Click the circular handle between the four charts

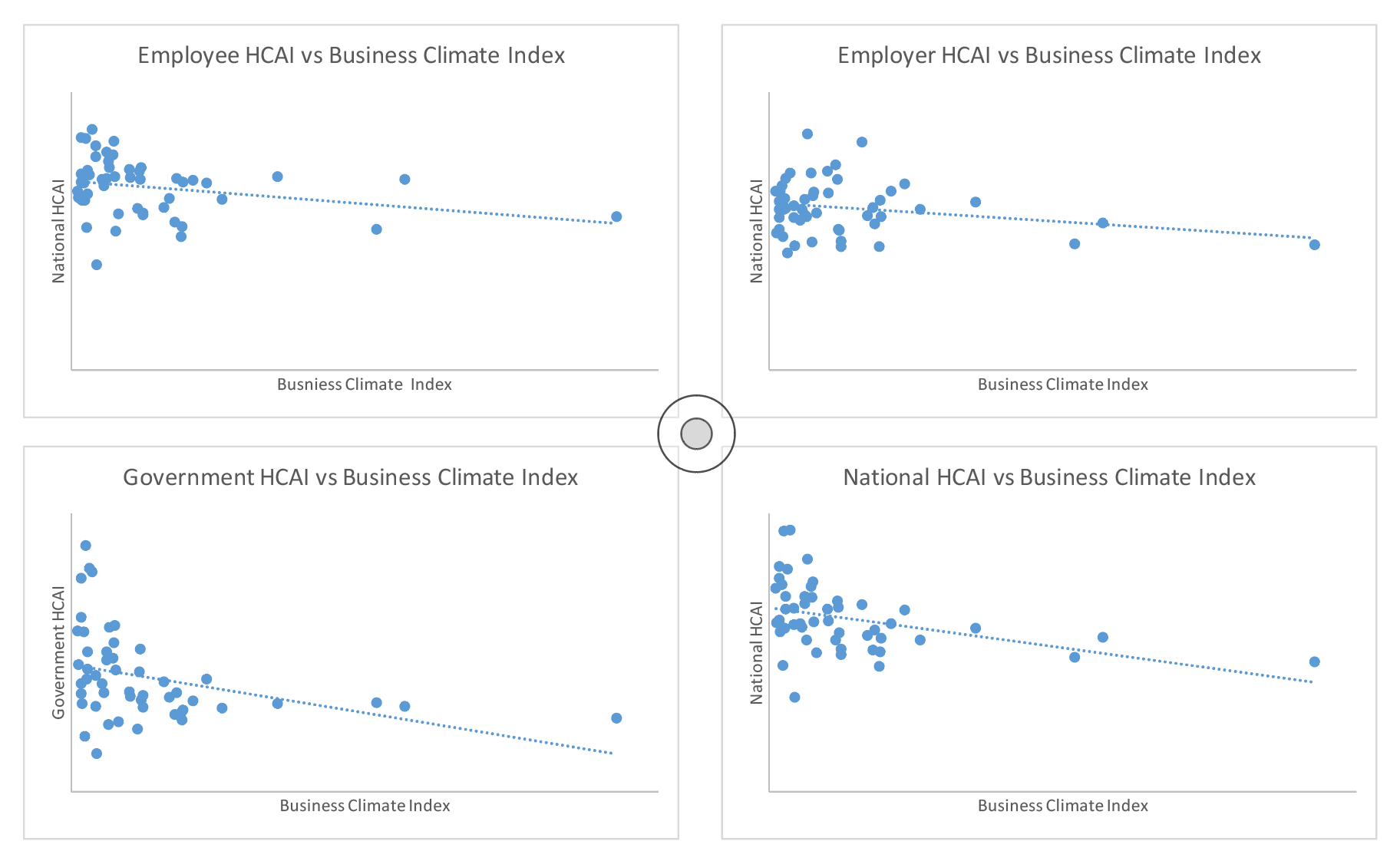click(x=696, y=434)
